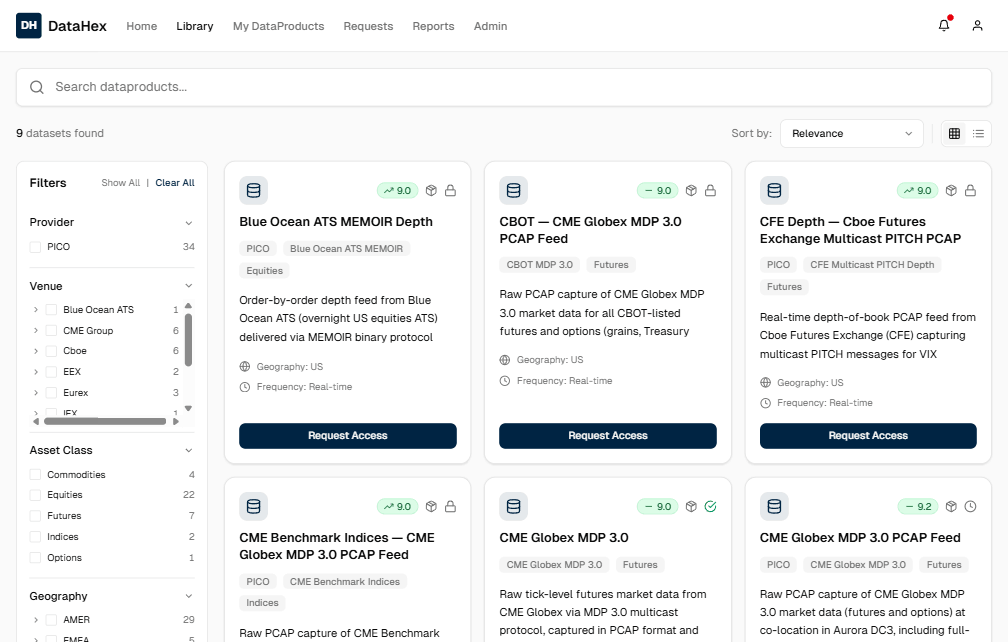The height and width of the screenshot is (642, 1008).
Task: Click database icon on CFE Depth card
Action: coord(774,190)
